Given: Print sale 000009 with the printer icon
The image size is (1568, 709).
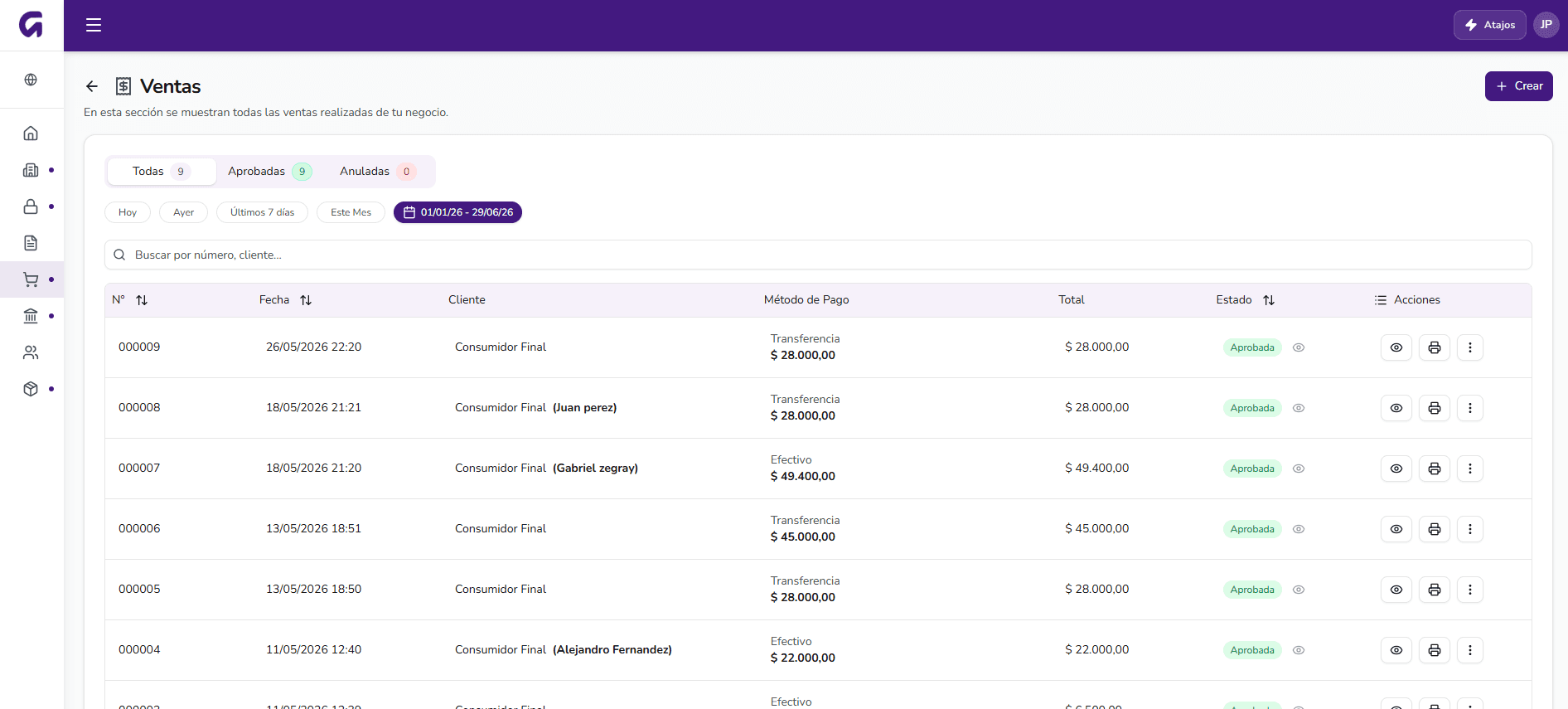Looking at the screenshot, I should 1435,347.
